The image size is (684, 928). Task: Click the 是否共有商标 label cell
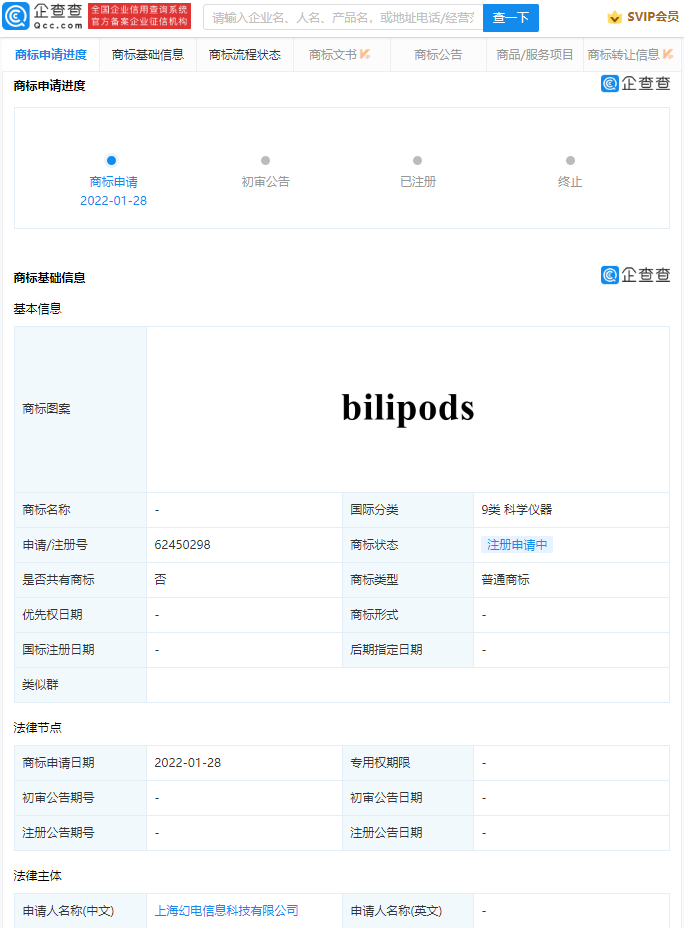point(80,579)
